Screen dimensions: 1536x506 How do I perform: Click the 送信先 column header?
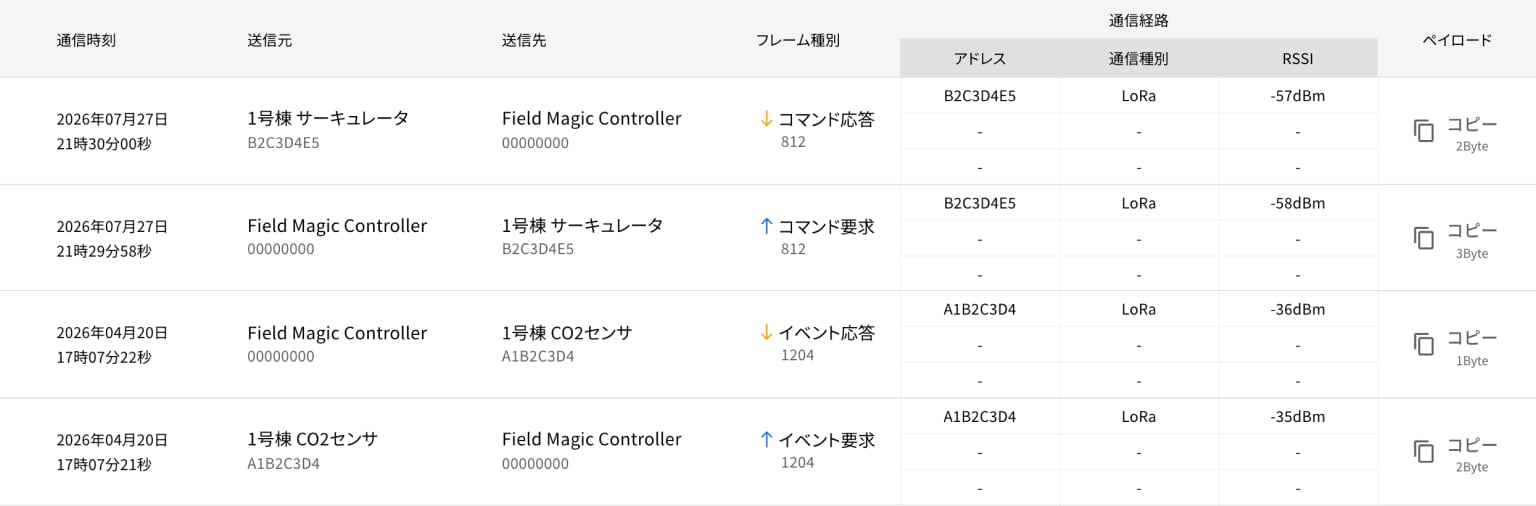pyautogui.click(x=524, y=40)
